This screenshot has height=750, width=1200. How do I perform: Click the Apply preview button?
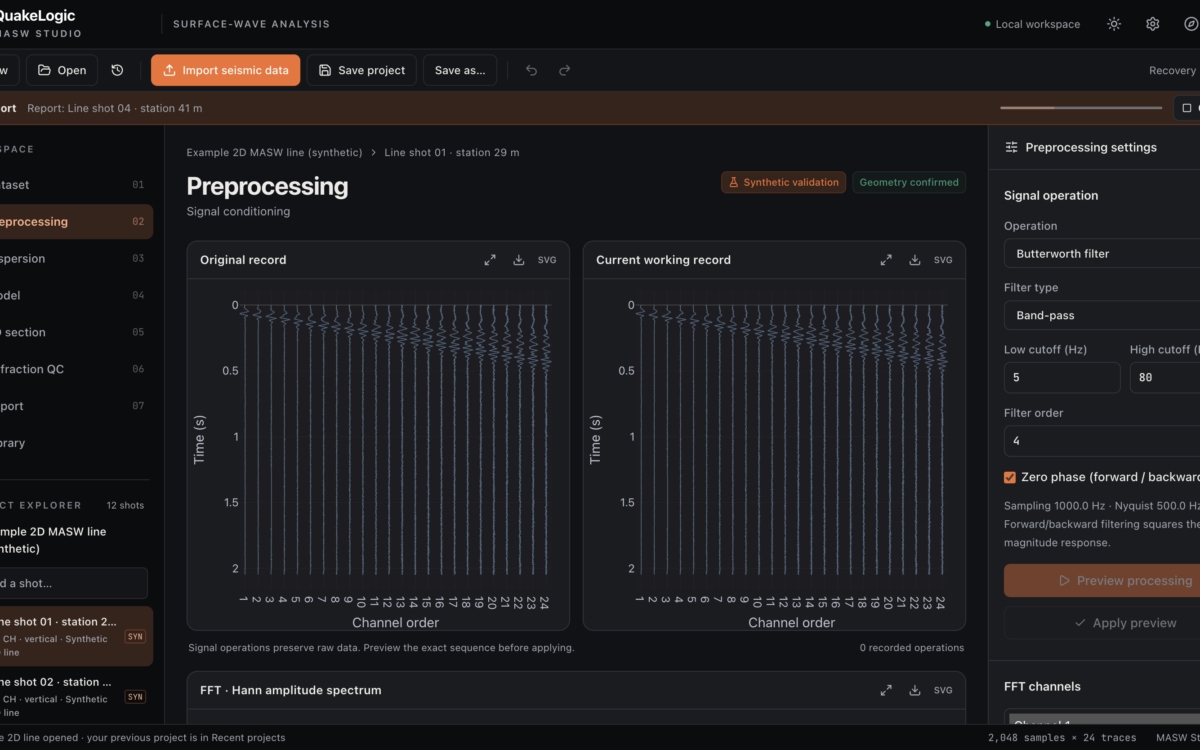(1102, 623)
